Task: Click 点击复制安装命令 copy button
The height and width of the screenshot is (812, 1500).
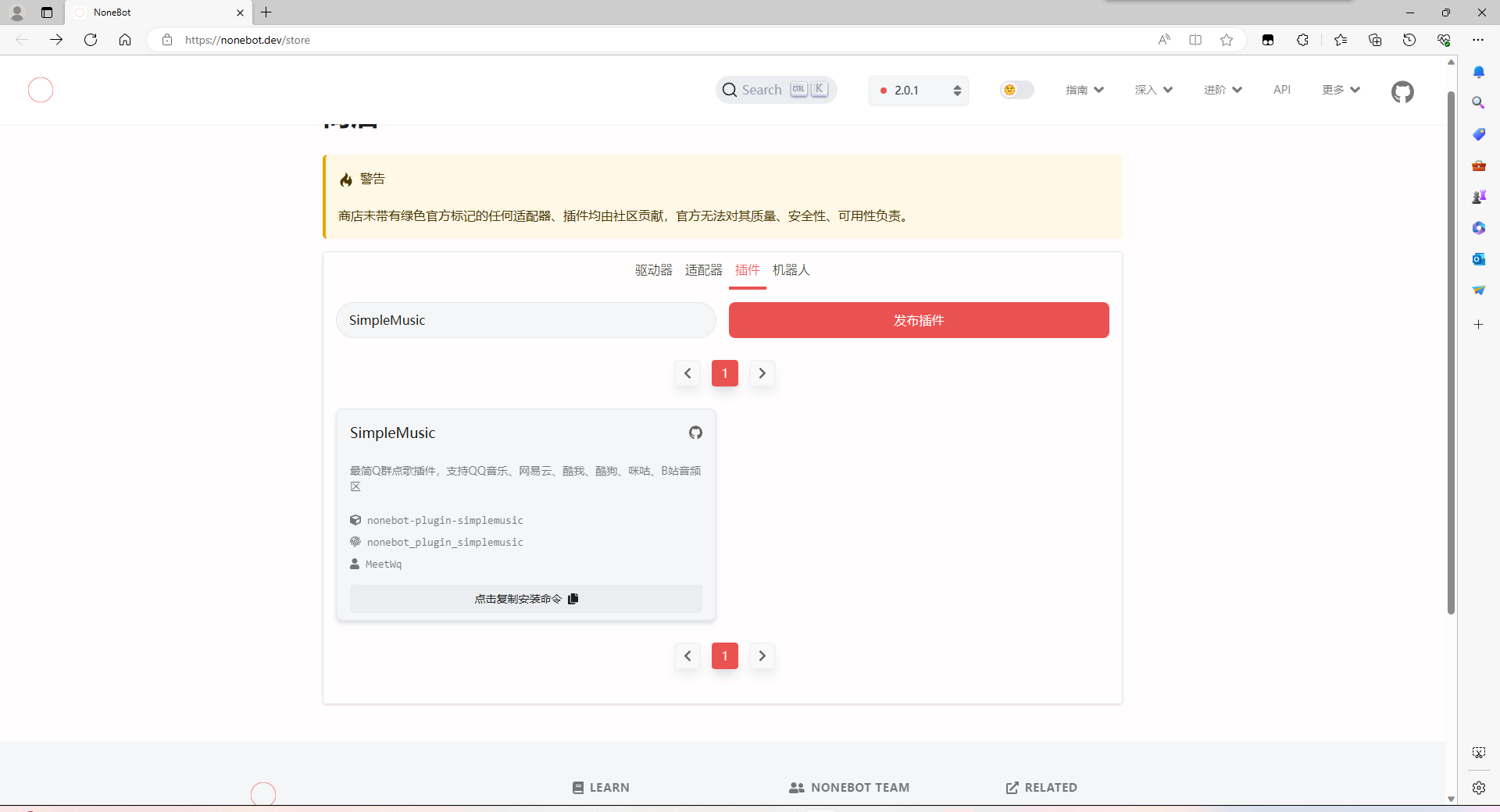Action: (x=526, y=599)
